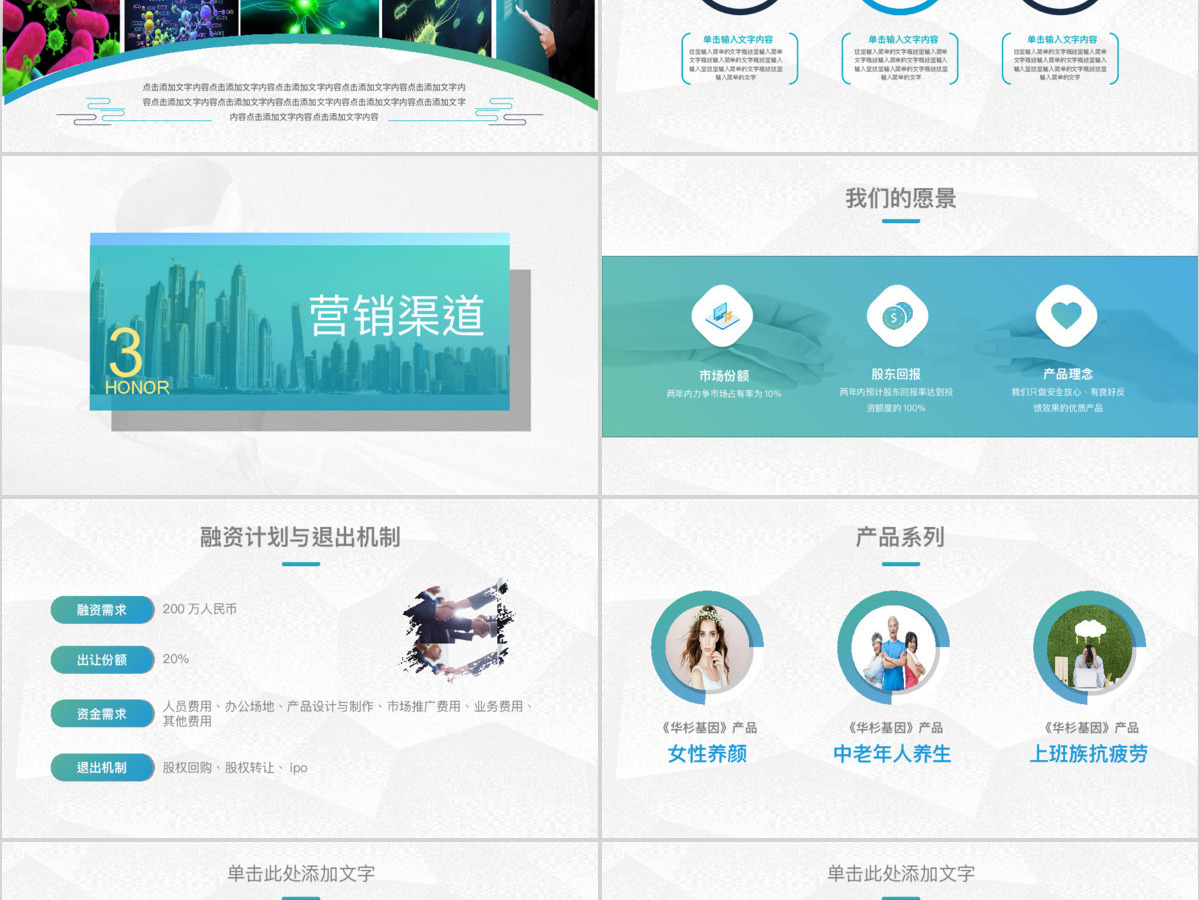Select 单击此处添加文字 in bottom-right slide
The width and height of the screenshot is (1200, 900).
(901, 873)
